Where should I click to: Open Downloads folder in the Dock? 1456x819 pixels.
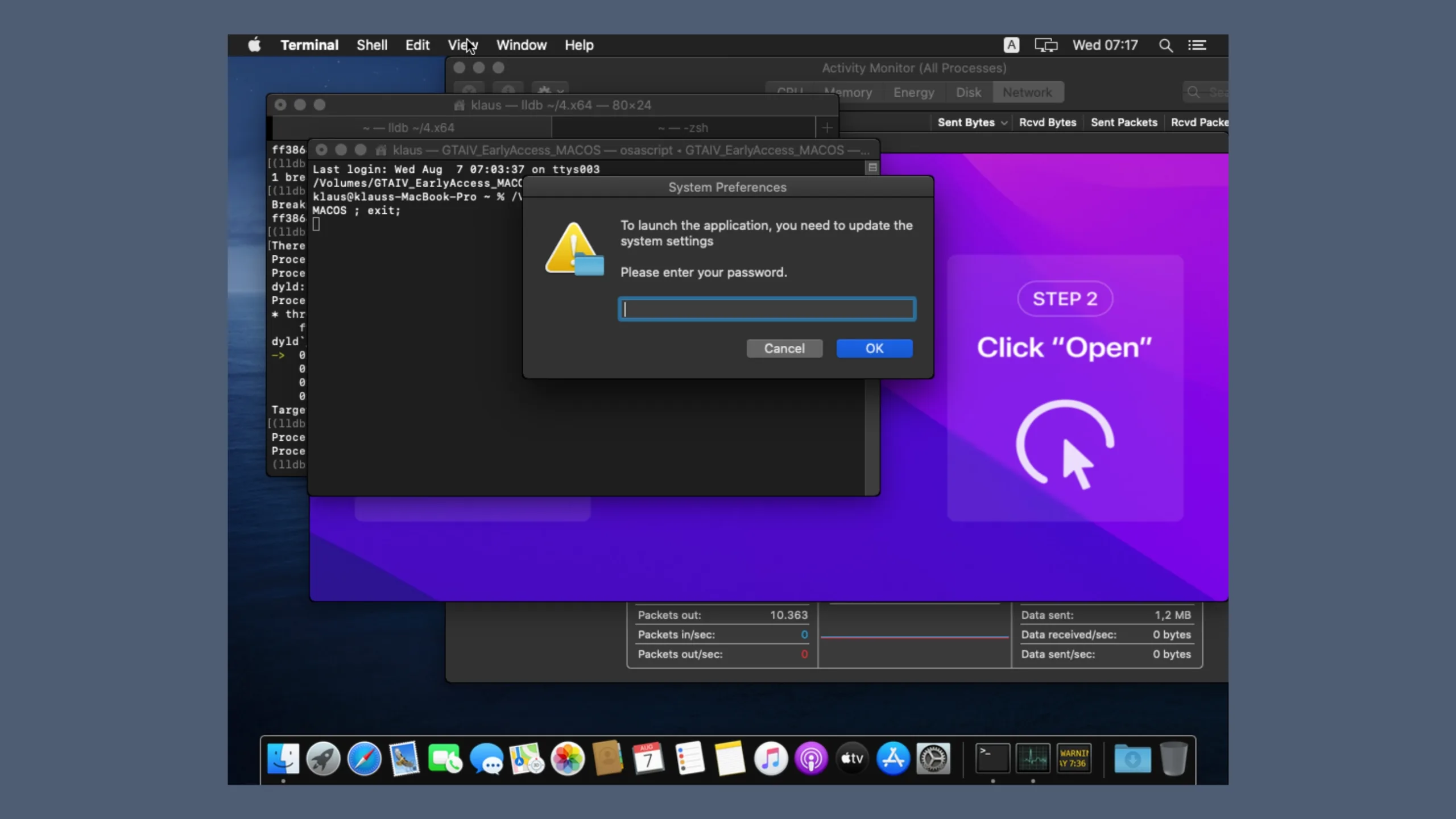1132,759
